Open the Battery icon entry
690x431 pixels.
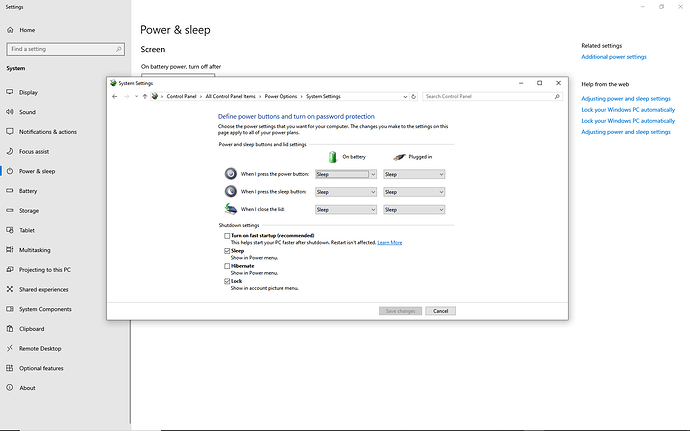click(x=10, y=191)
